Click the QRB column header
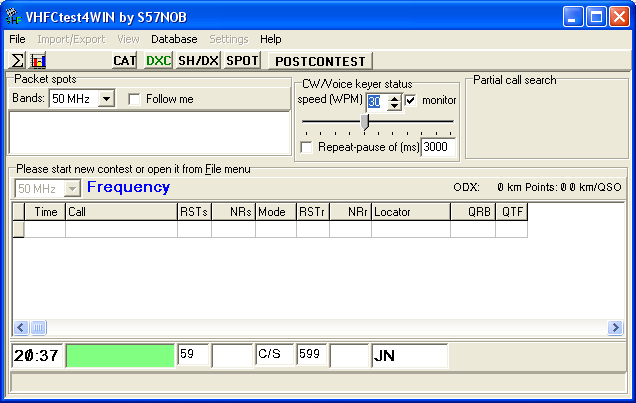The height and width of the screenshot is (403, 636). point(473,212)
